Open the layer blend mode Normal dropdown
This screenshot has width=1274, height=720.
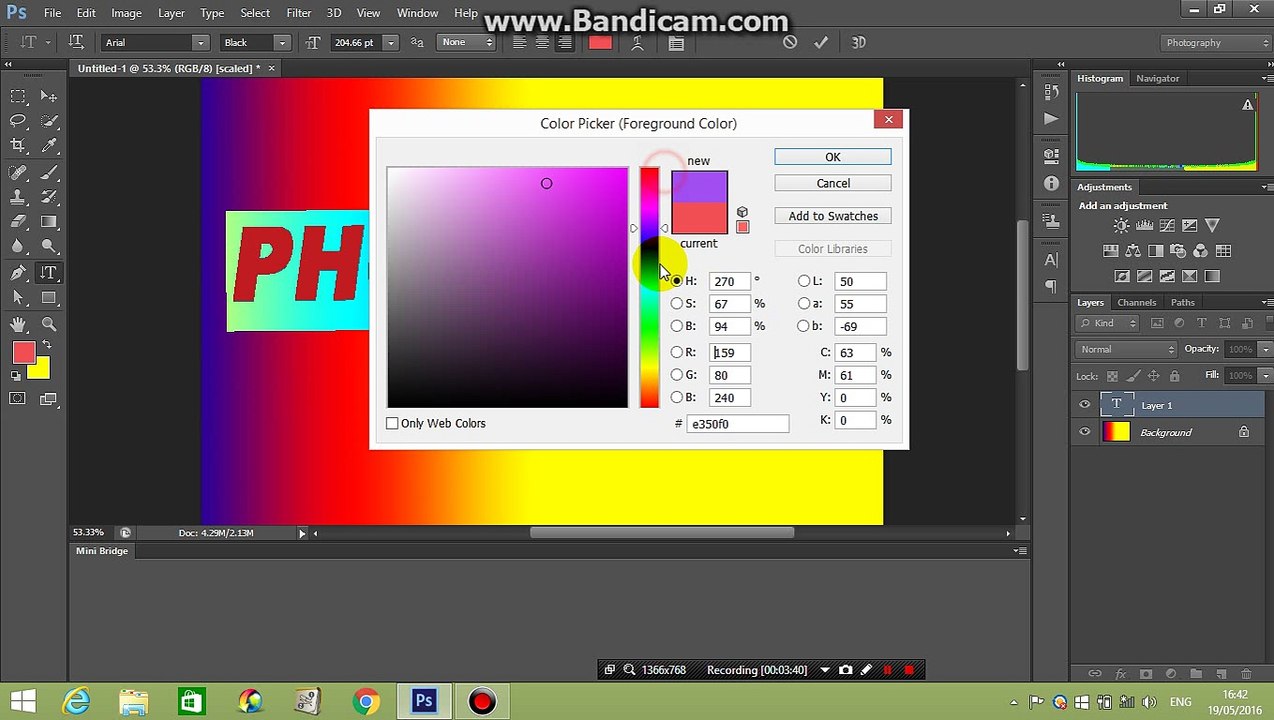click(1128, 349)
